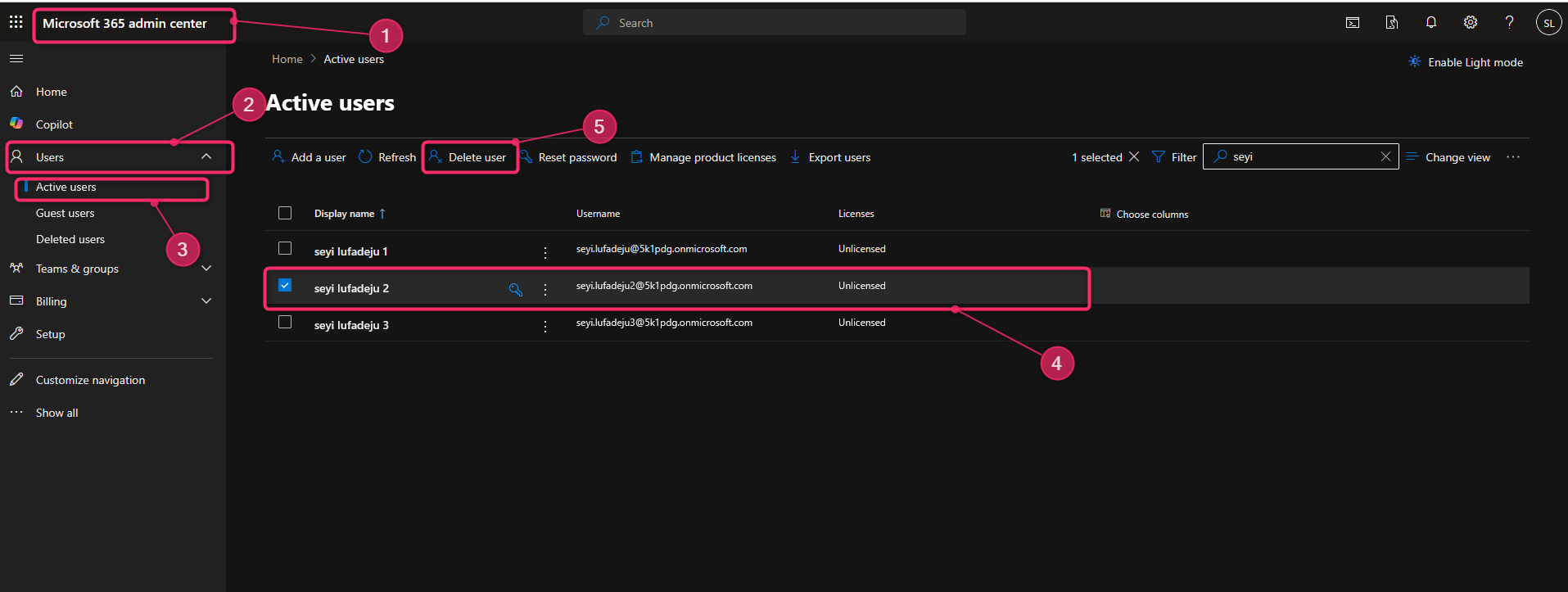Image resolution: width=1568 pixels, height=592 pixels.
Task: Open more actions for seyi lufadeju 1
Action: coord(545,252)
